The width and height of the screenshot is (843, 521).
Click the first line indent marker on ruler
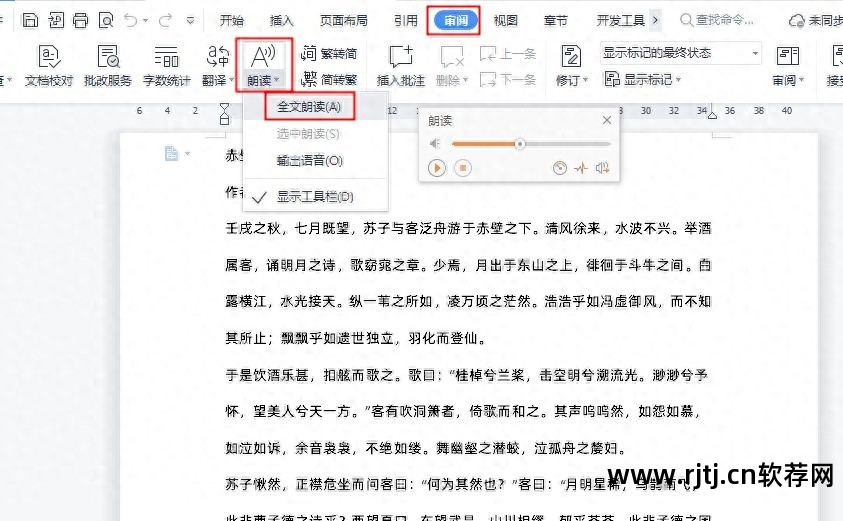(x=224, y=108)
